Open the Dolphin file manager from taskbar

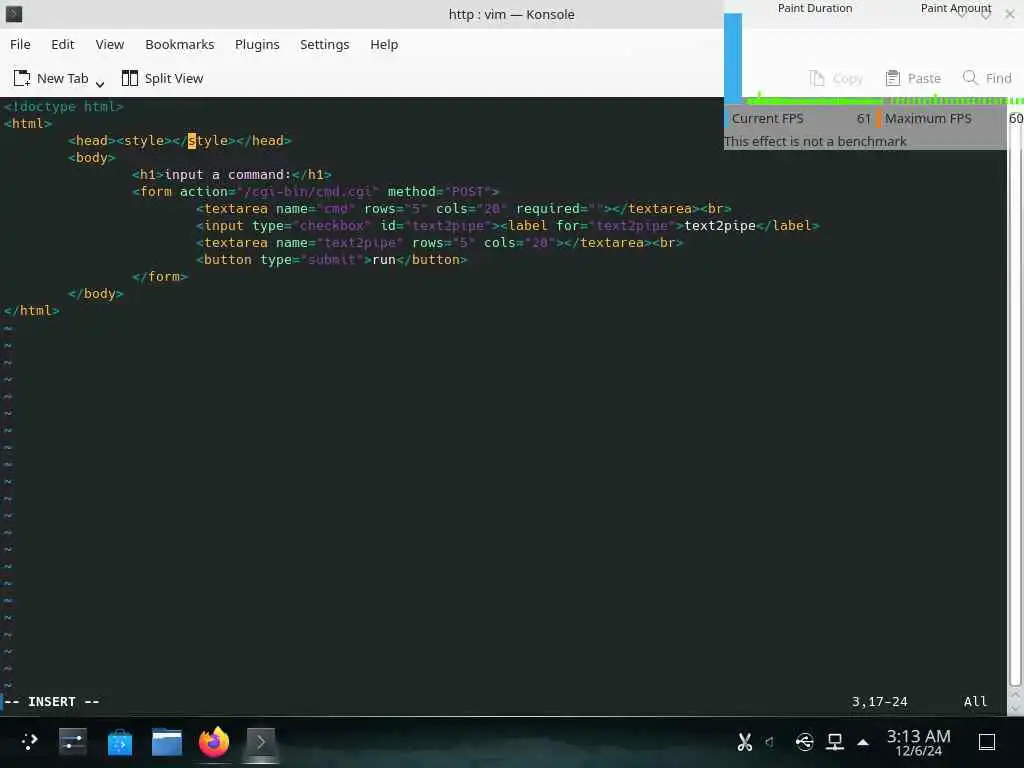tap(167, 742)
